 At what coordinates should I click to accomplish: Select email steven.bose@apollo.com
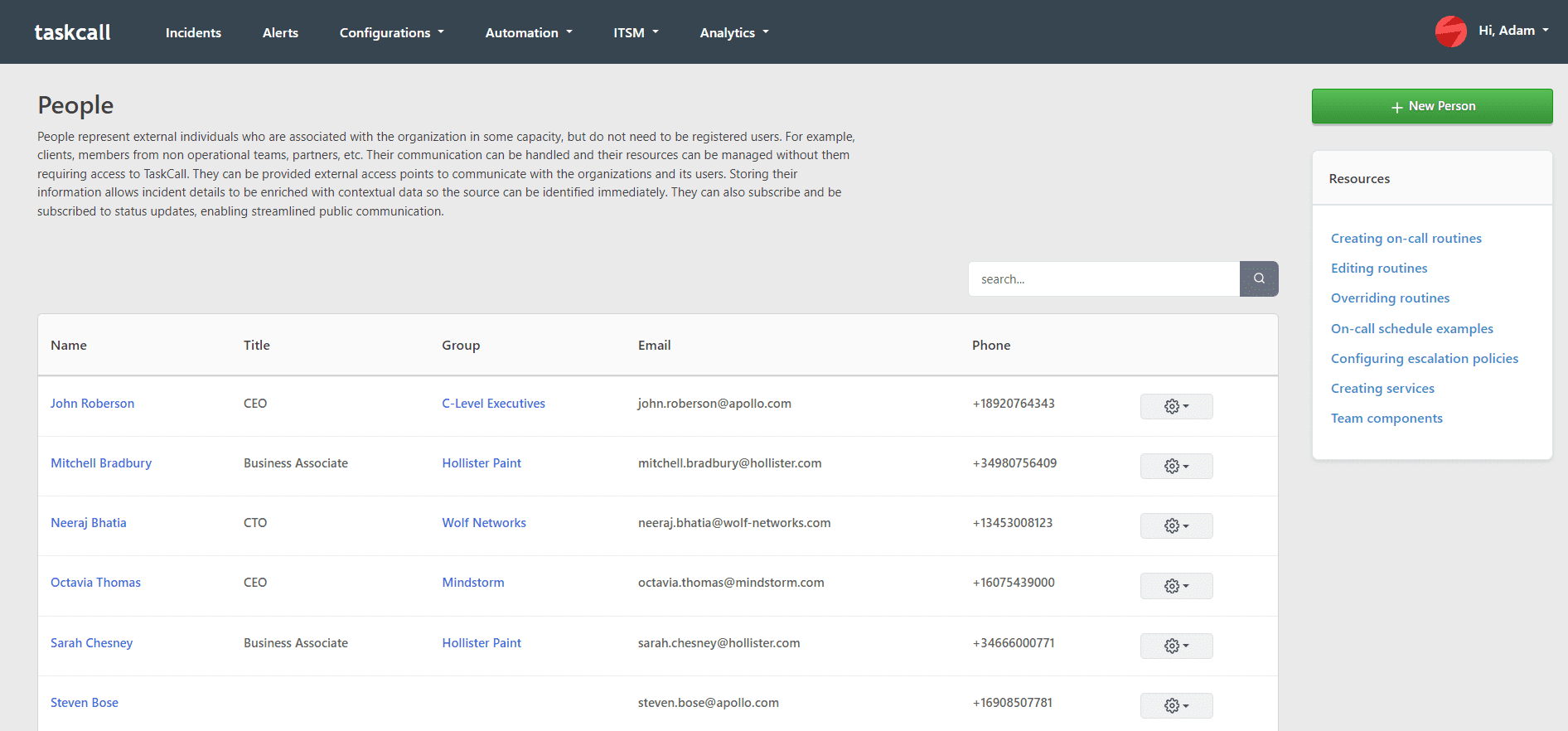[709, 703]
